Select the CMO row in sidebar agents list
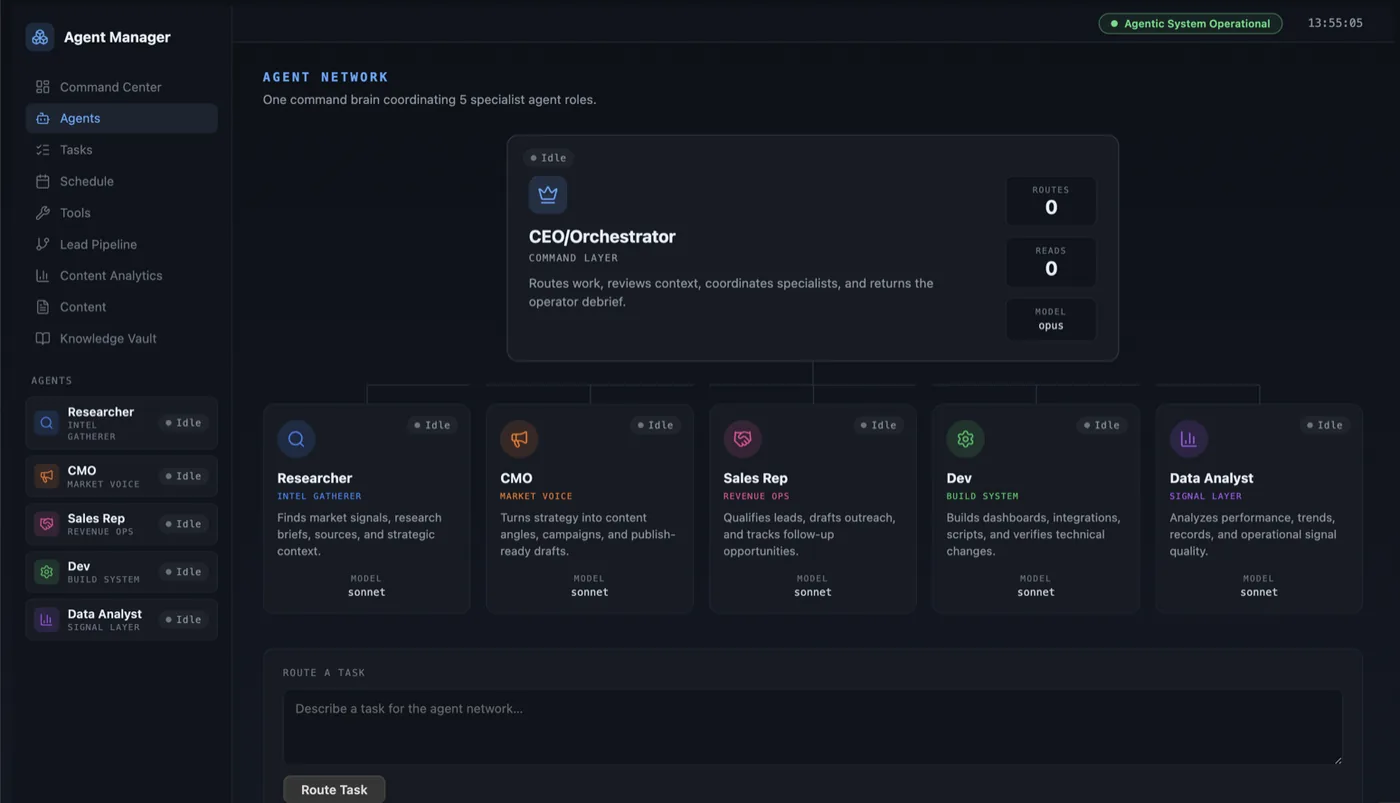This screenshot has height=803, width=1400. pos(122,476)
